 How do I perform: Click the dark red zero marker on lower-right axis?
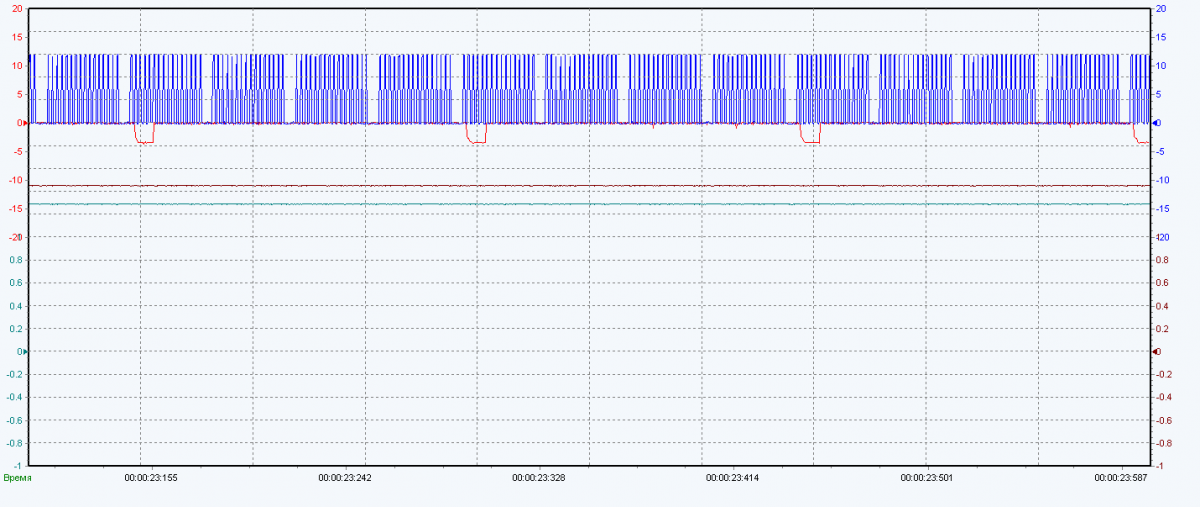click(1156, 352)
